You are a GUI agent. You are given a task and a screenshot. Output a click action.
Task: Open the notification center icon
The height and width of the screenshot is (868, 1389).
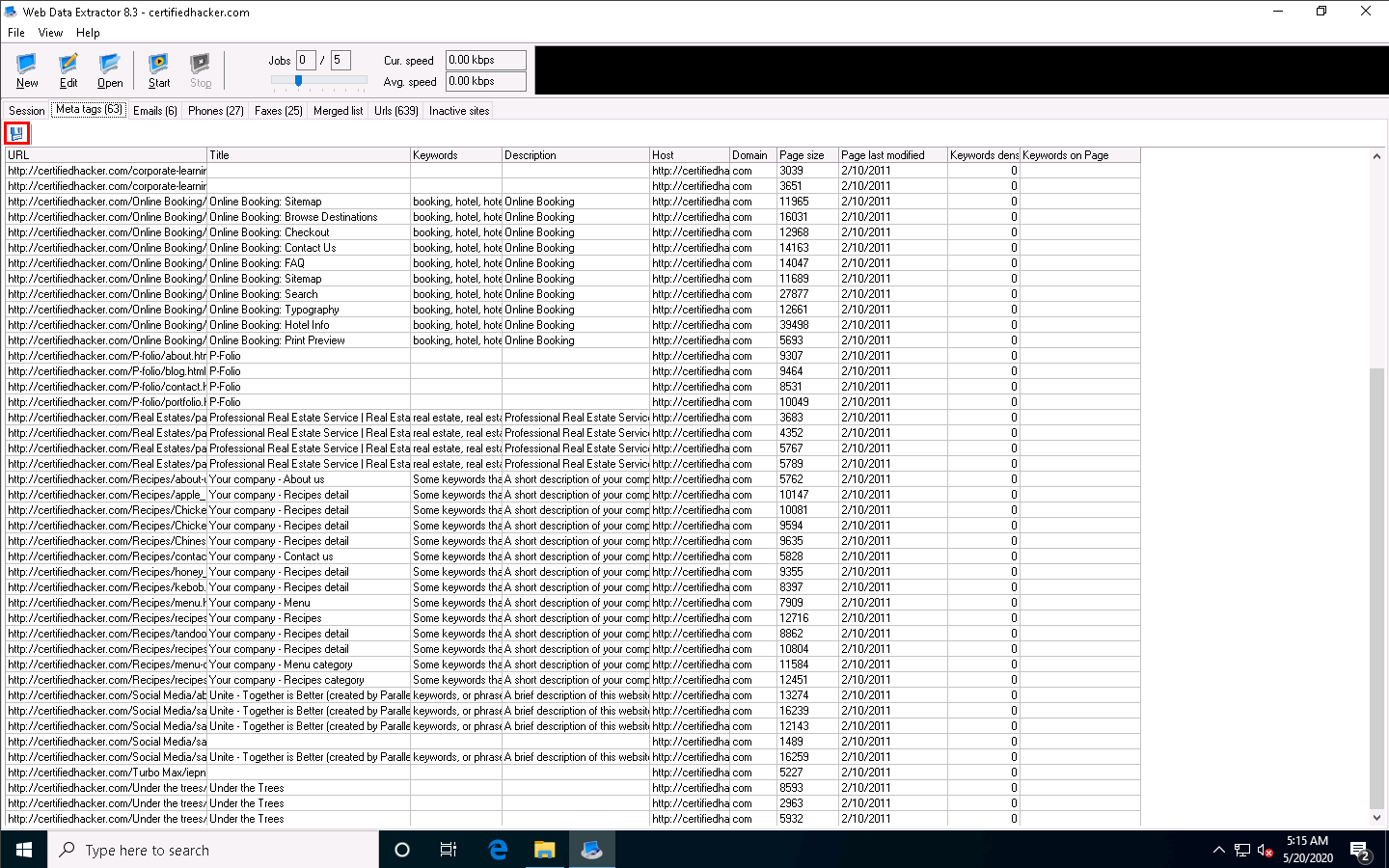click(x=1360, y=851)
